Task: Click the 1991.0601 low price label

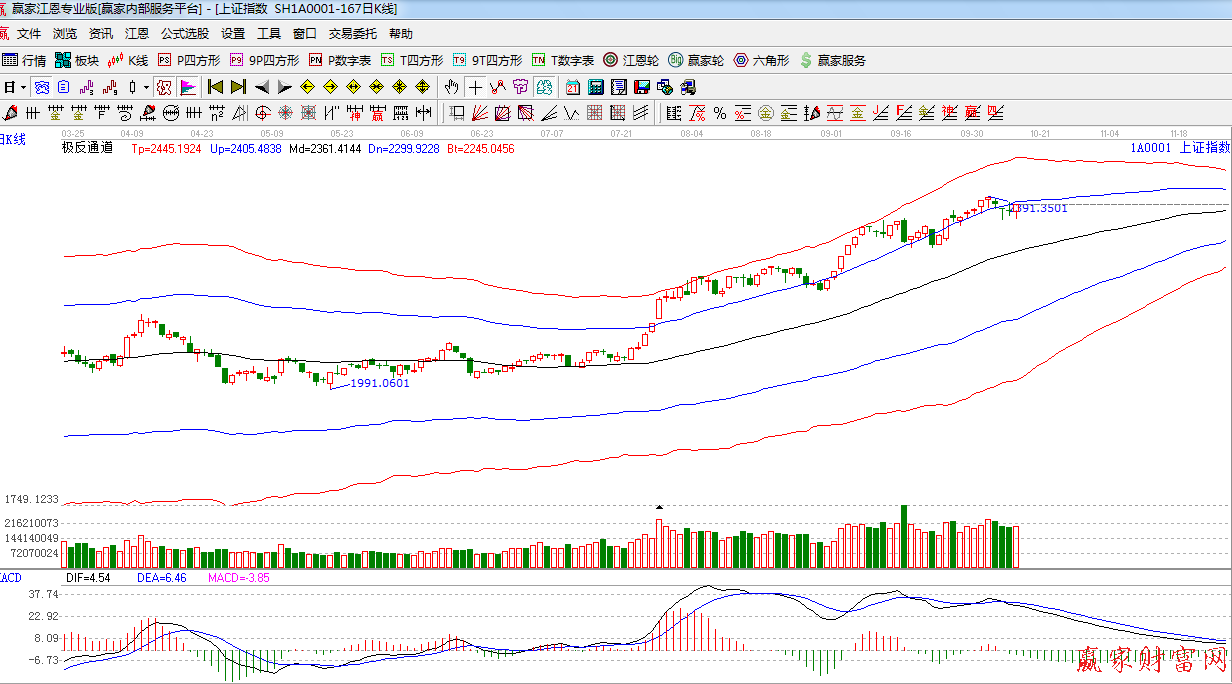Action: pyautogui.click(x=380, y=383)
